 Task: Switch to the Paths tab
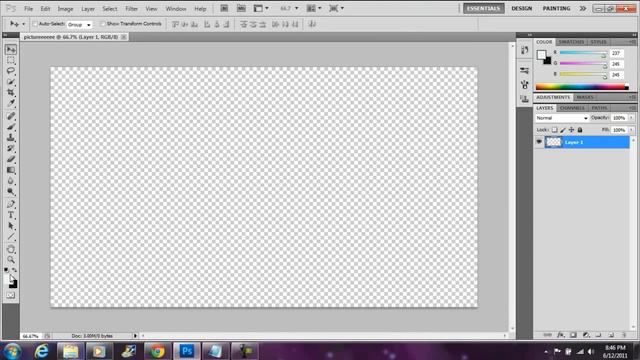[600, 108]
